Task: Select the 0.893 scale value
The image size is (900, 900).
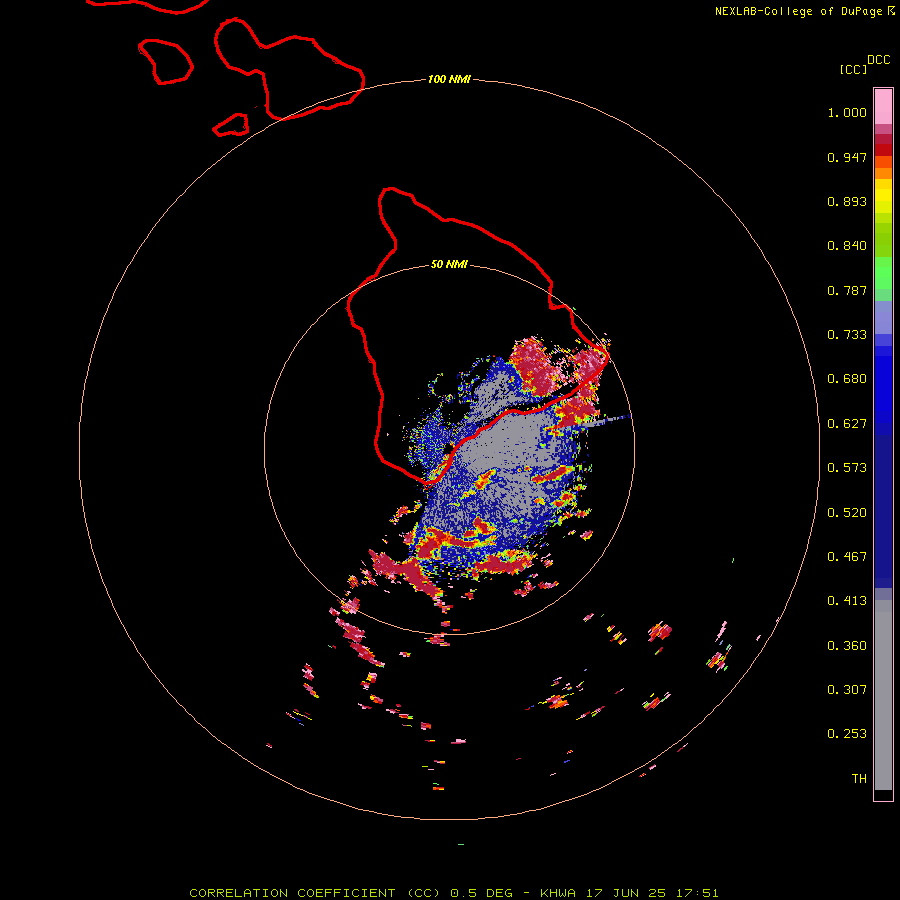Action: pyautogui.click(x=847, y=201)
